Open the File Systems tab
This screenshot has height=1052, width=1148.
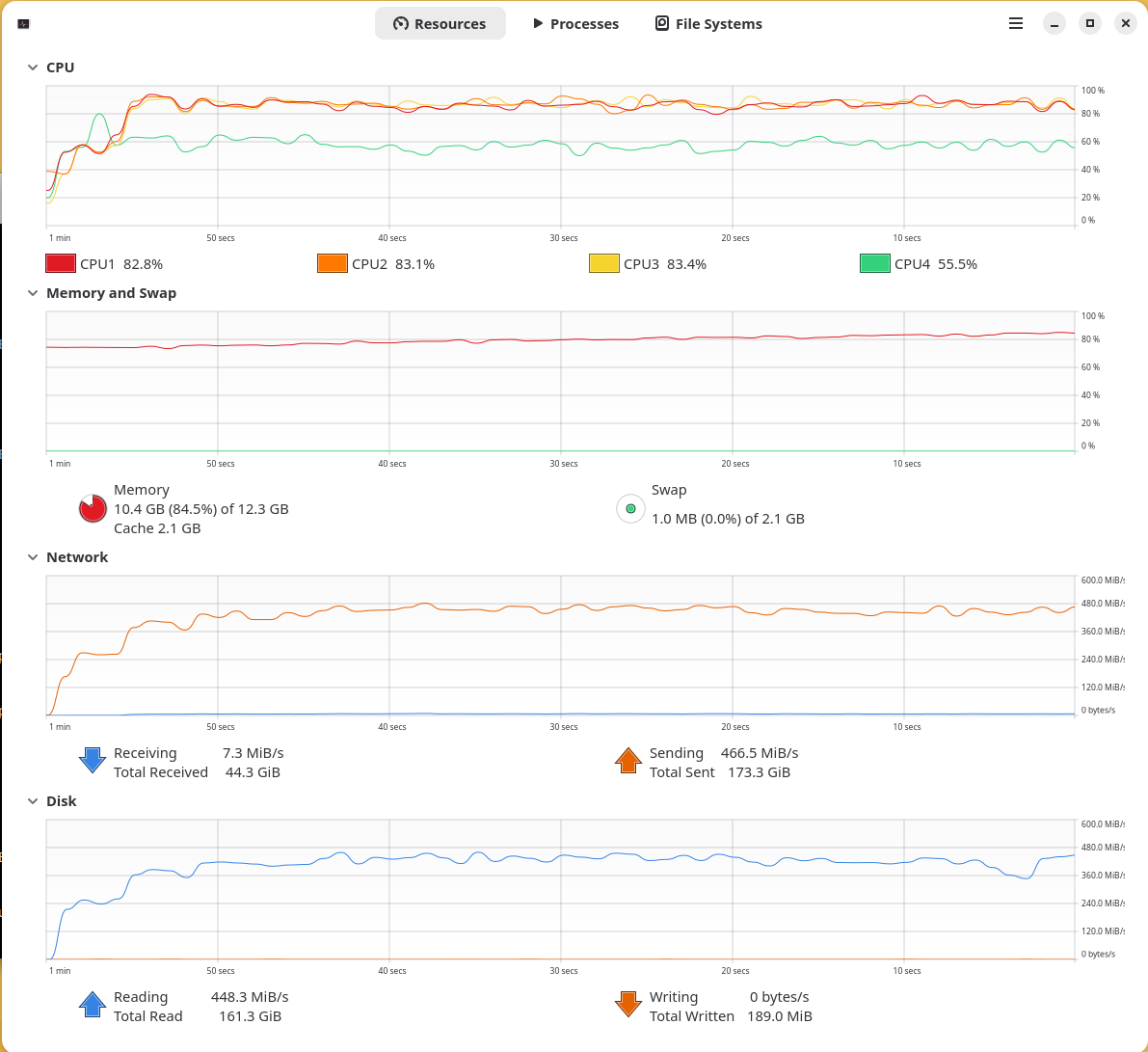click(708, 23)
